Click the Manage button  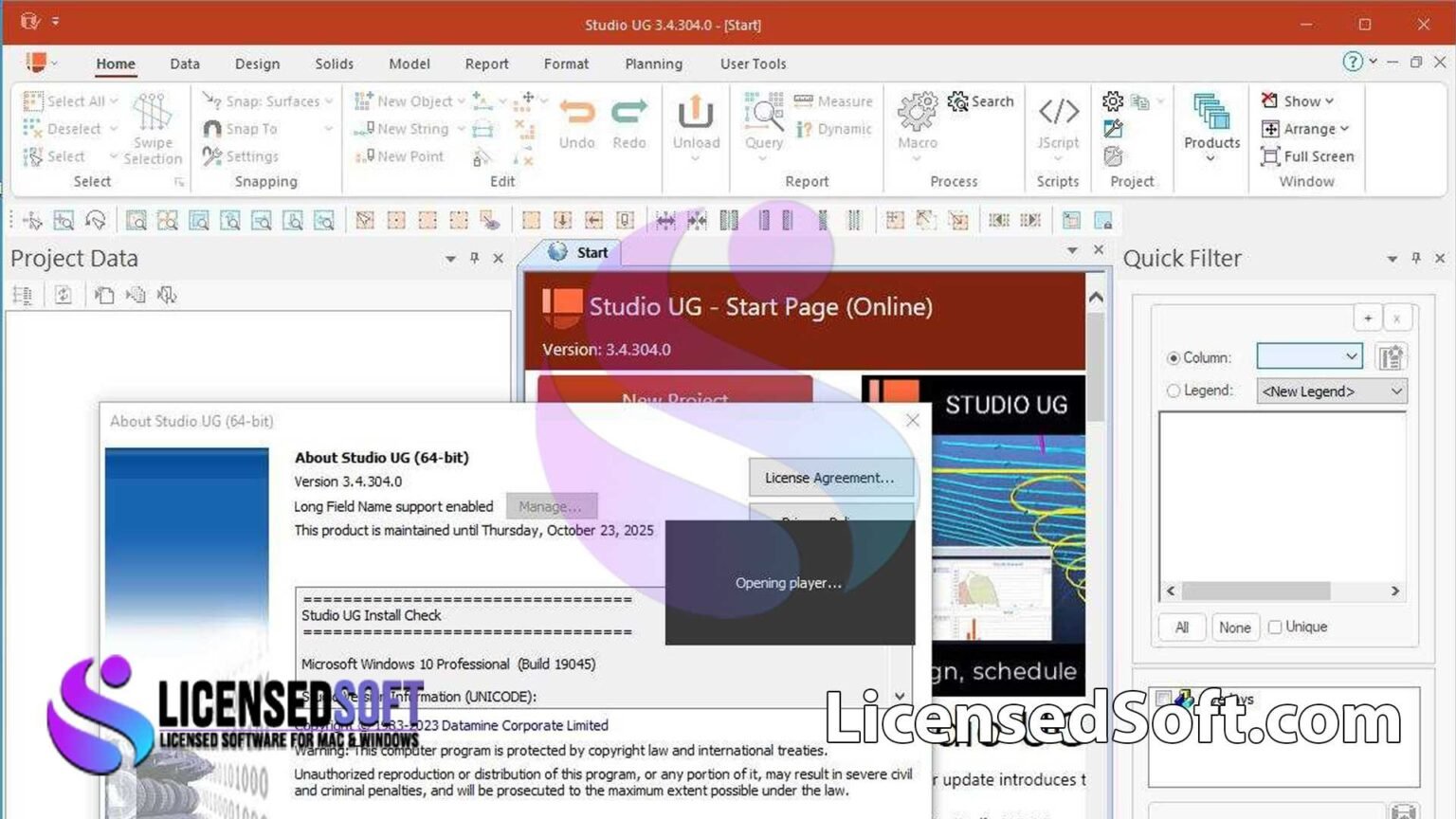551,506
